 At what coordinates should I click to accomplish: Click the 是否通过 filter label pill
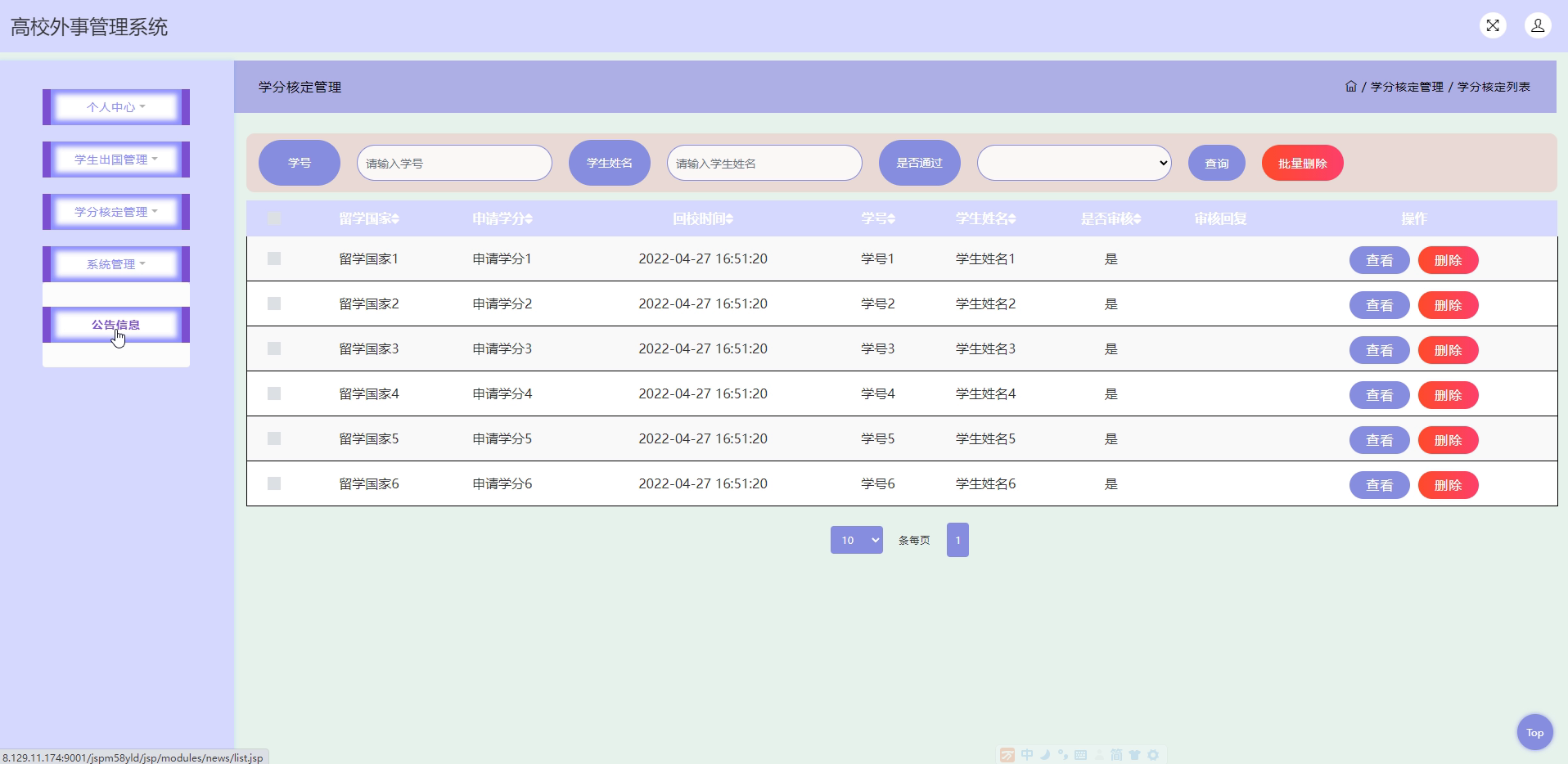point(920,163)
